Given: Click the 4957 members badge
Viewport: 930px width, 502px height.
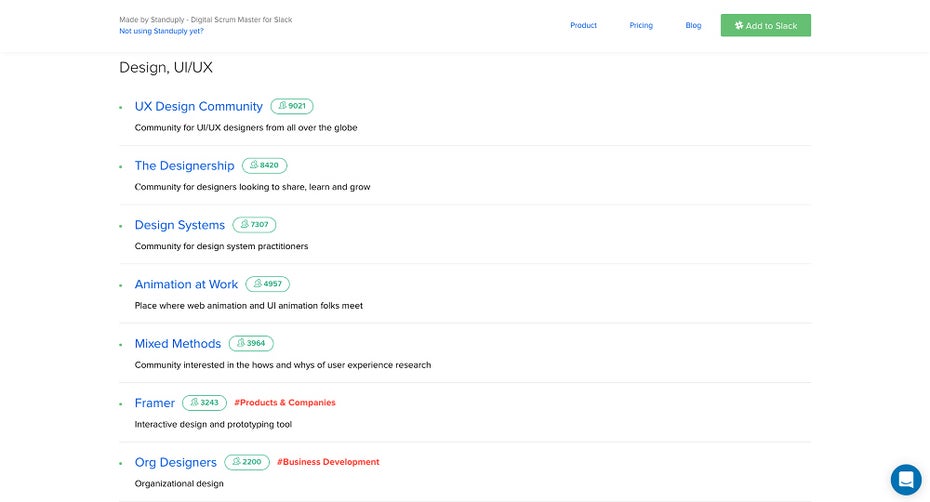Looking at the screenshot, I should point(267,284).
